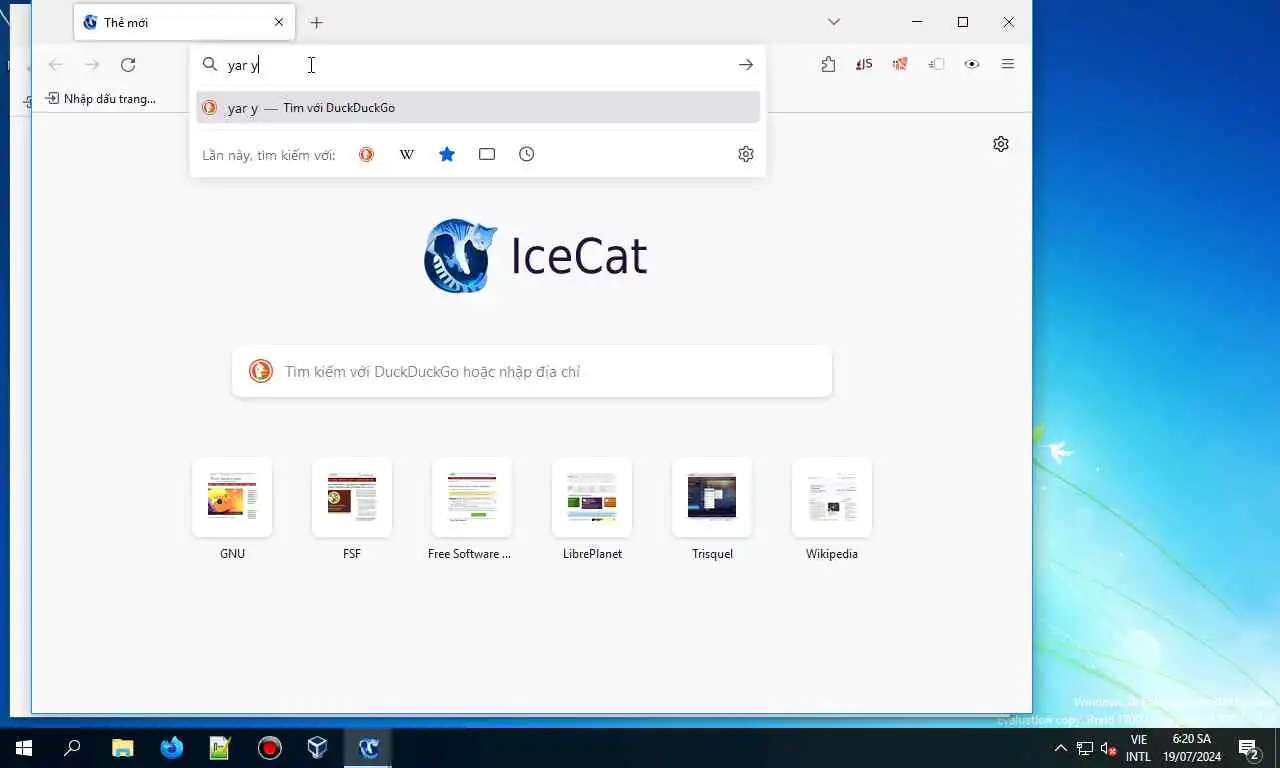
Task: Expand the list all tabs chevron
Action: tap(834, 22)
